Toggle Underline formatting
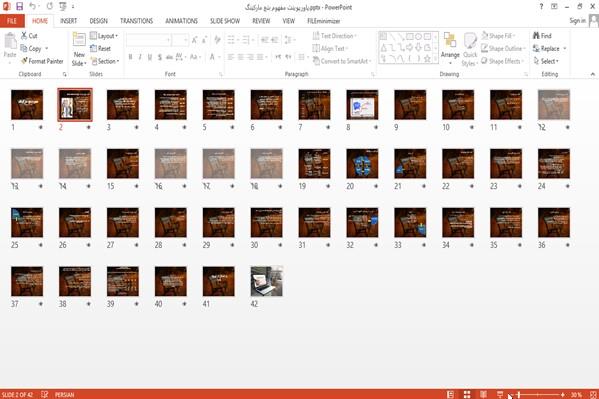Image resolution: width=599 pixels, height=399 pixels. point(150,57)
